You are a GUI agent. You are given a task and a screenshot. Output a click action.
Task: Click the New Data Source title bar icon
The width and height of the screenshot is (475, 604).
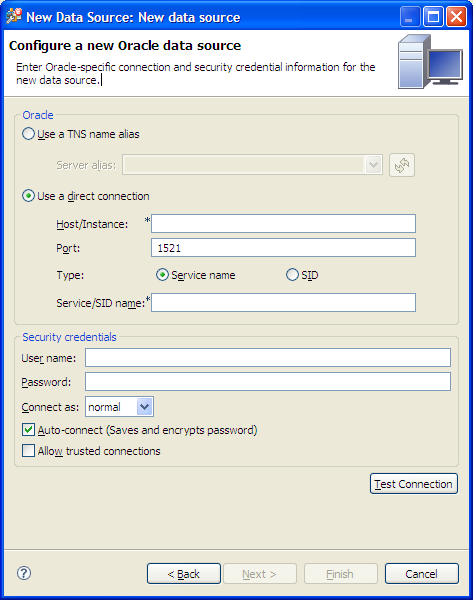click(13, 17)
